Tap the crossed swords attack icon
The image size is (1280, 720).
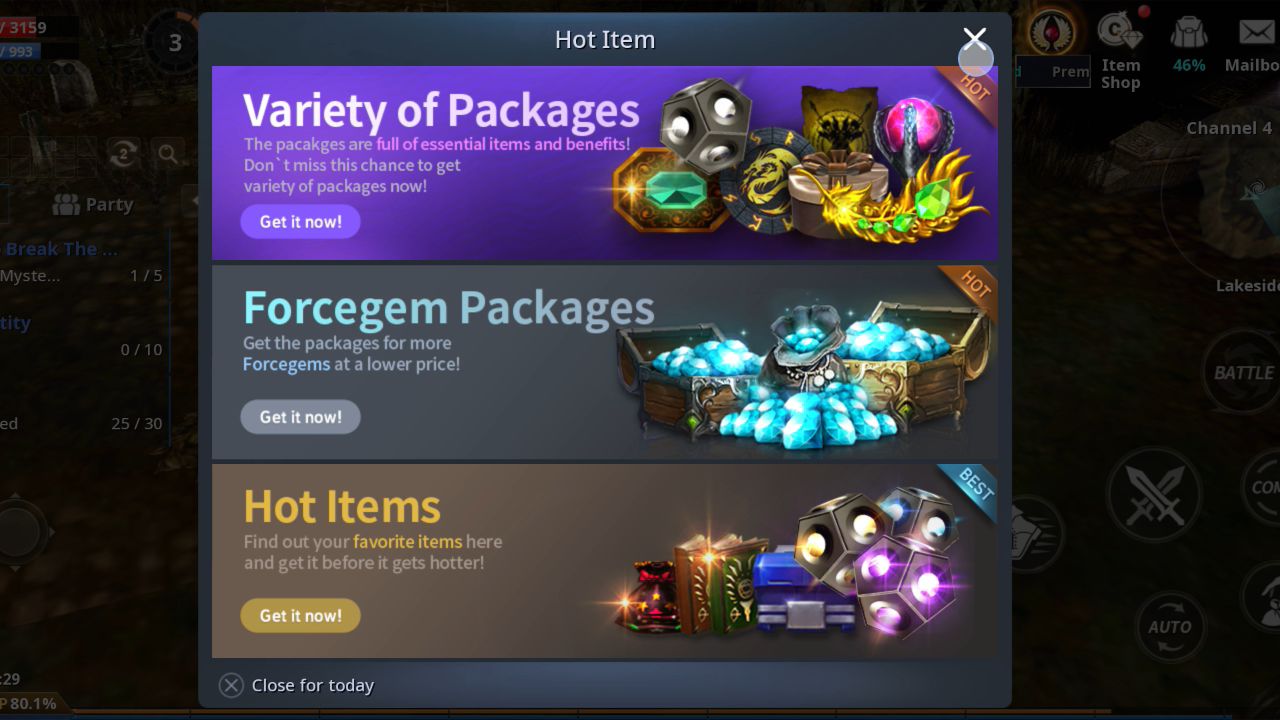(x=1153, y=494)
